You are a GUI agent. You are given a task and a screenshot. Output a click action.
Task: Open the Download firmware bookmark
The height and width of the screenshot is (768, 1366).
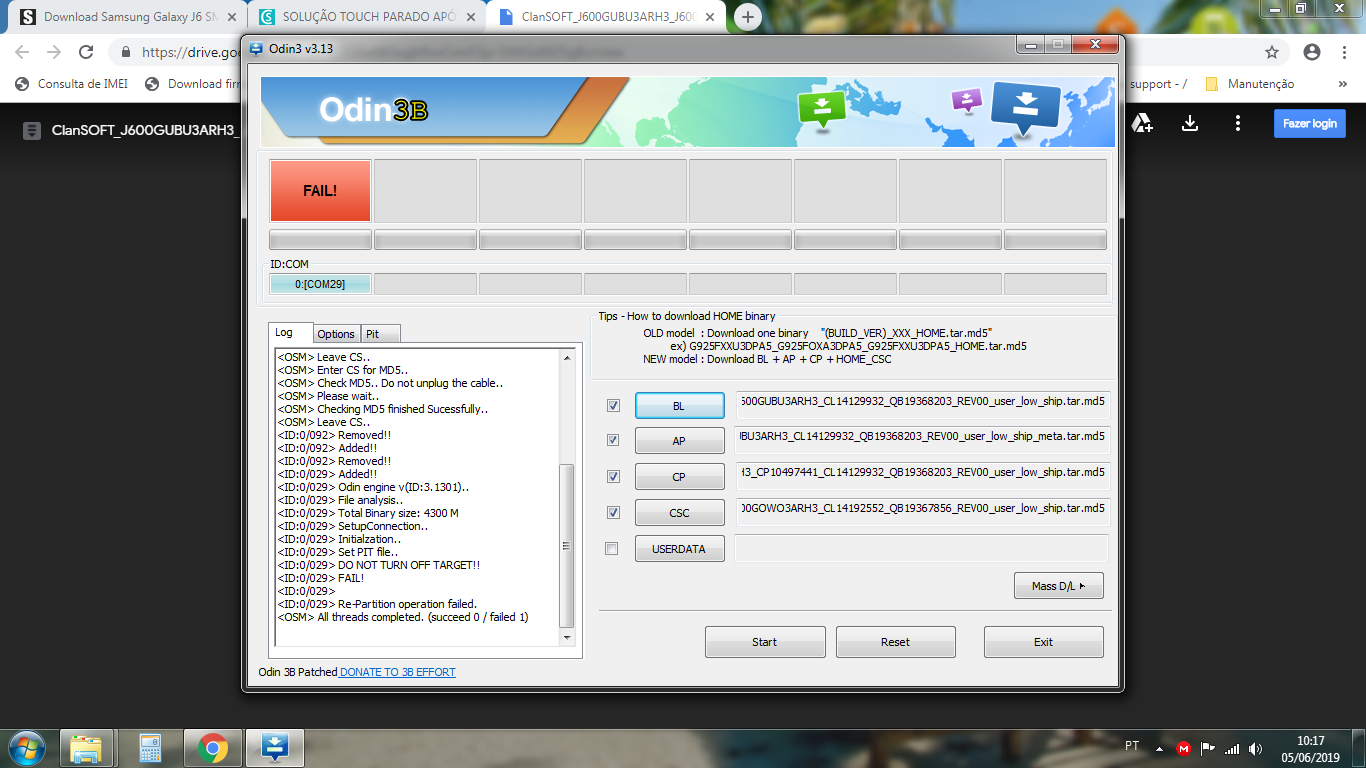(193, 84)
